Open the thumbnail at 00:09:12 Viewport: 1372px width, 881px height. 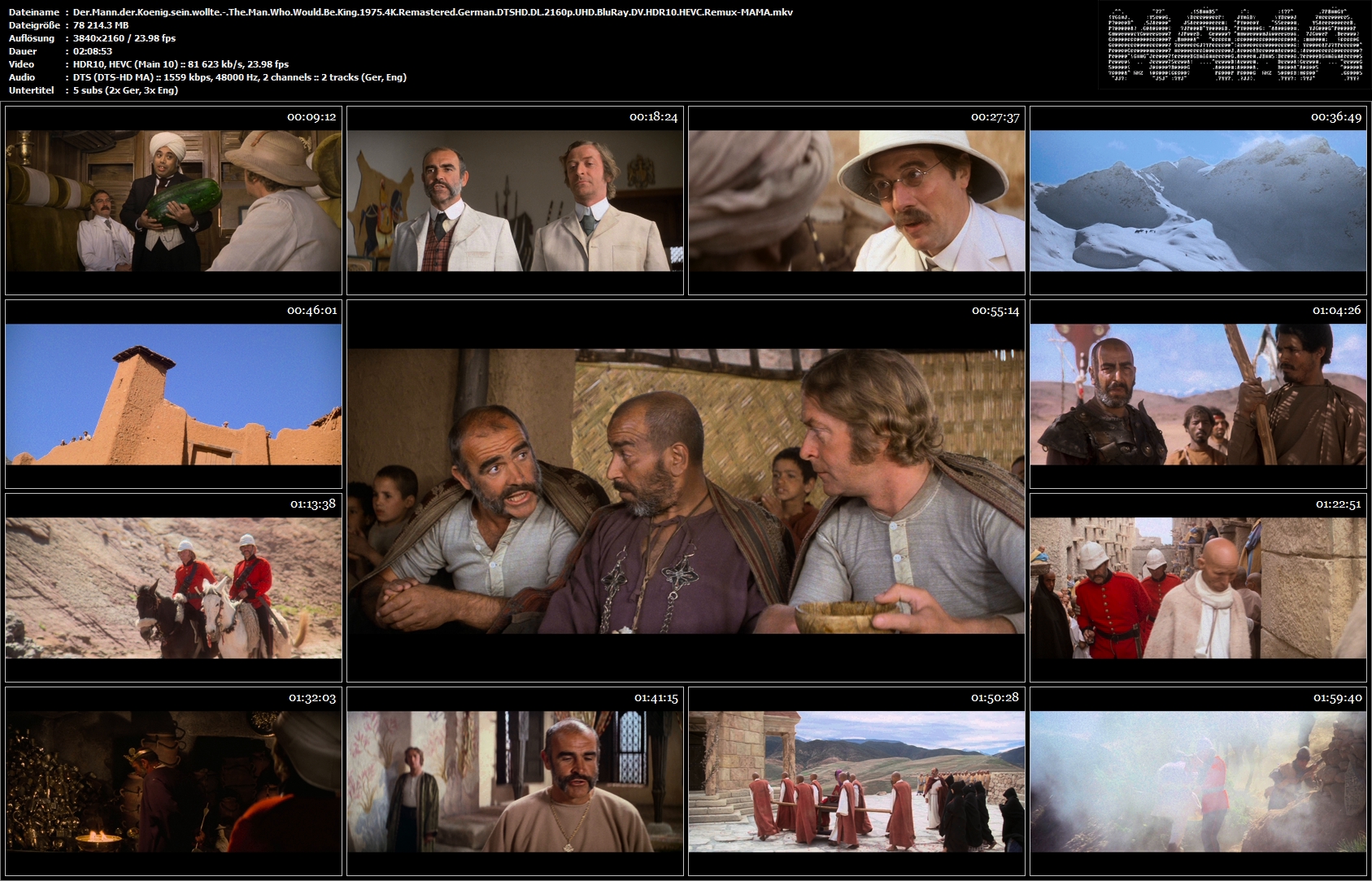[x=173, y=200]
